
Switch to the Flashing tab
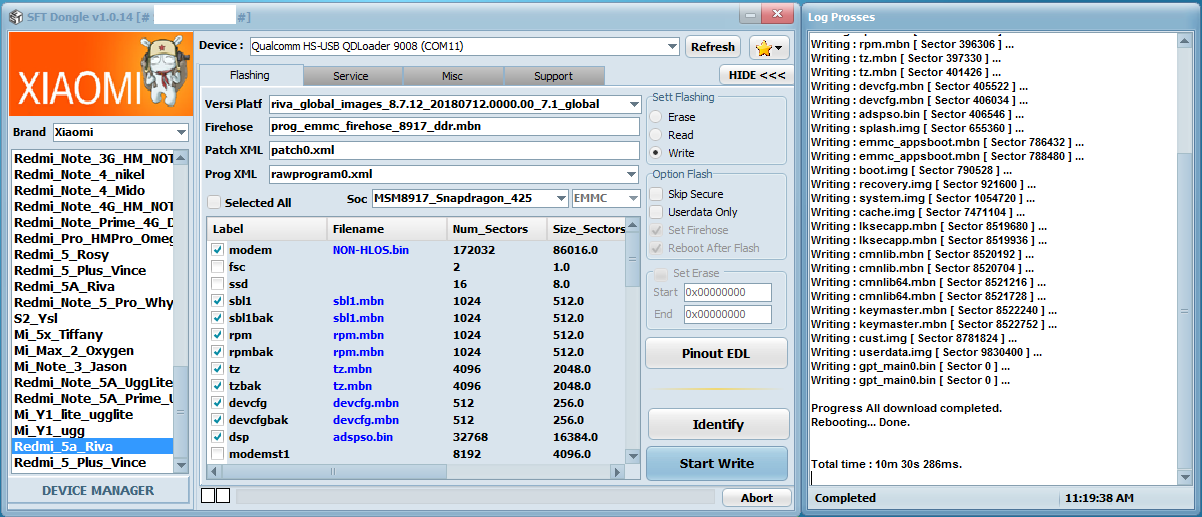click(250, 75)
